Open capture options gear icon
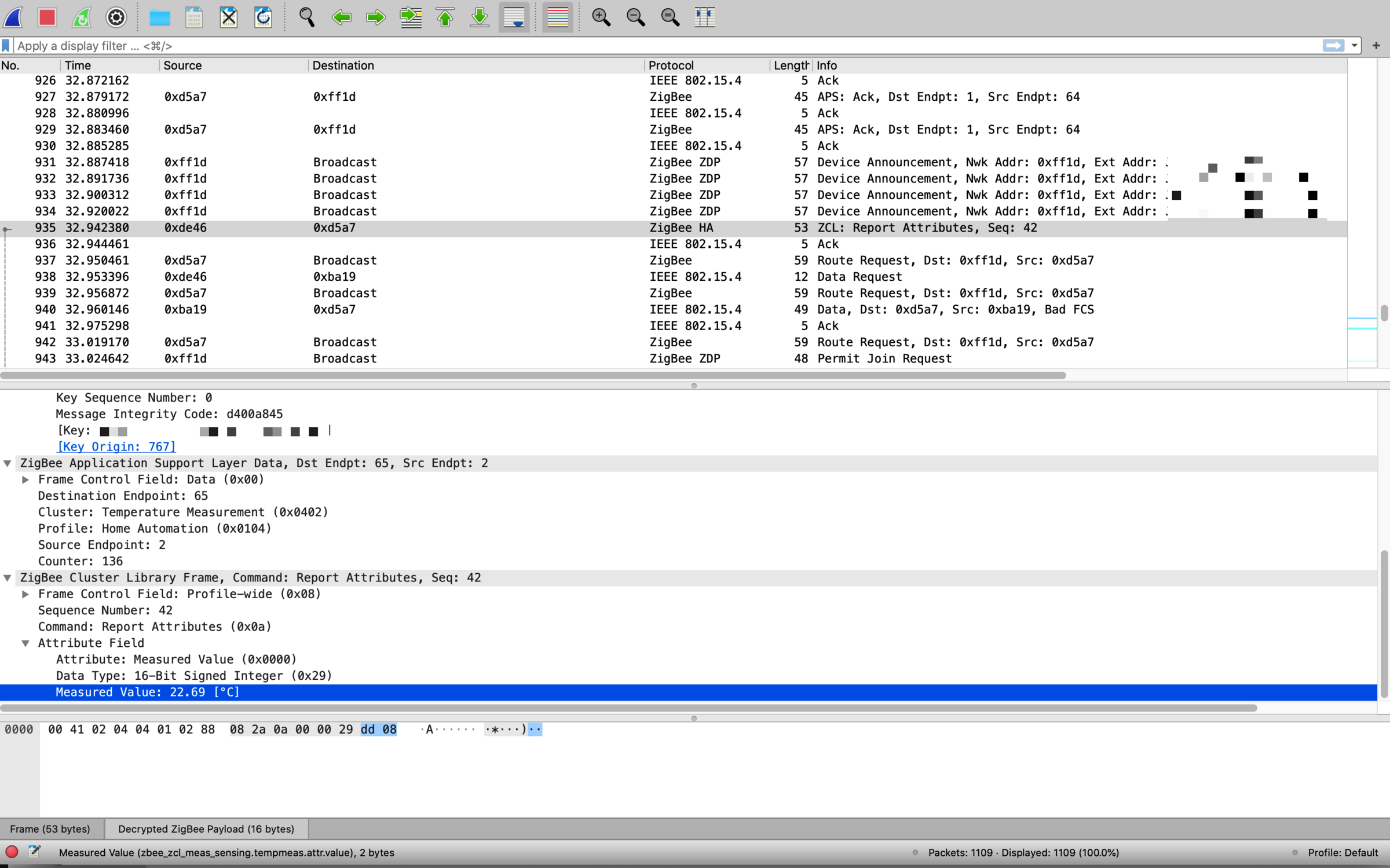Viewport: 1390px width, 868px height. pos(116,17)
